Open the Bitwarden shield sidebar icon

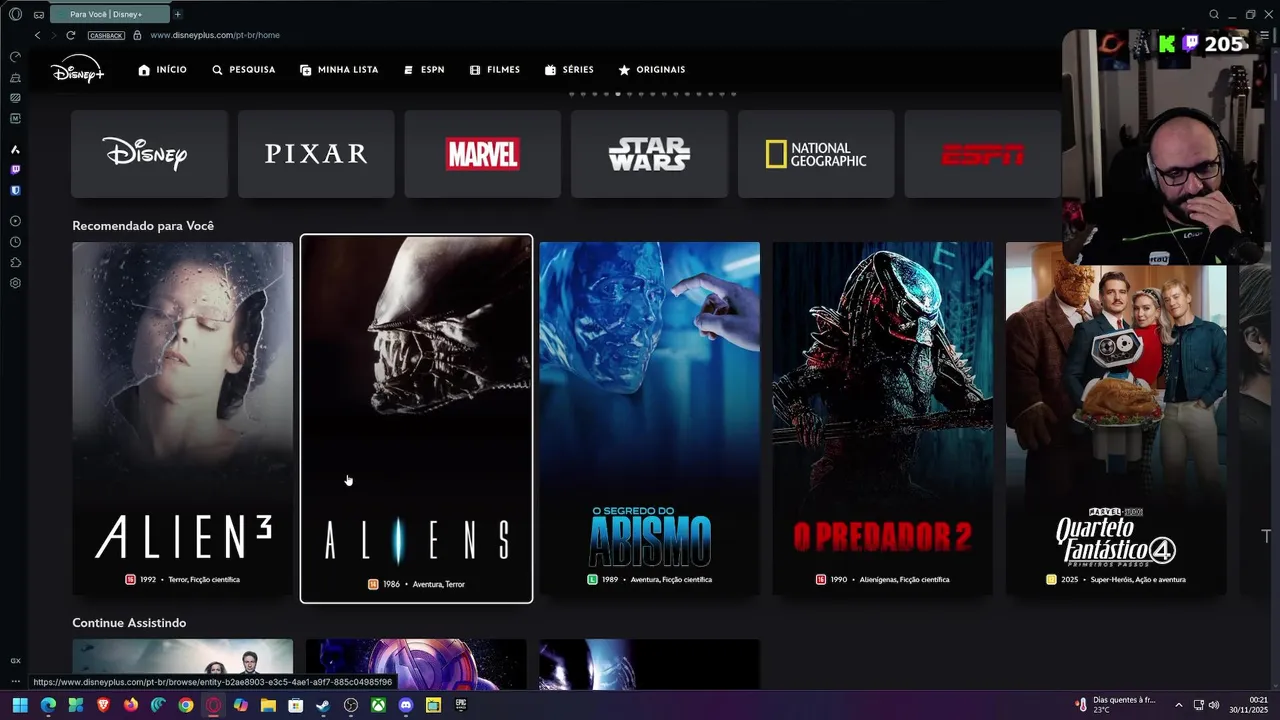point(15,190)
